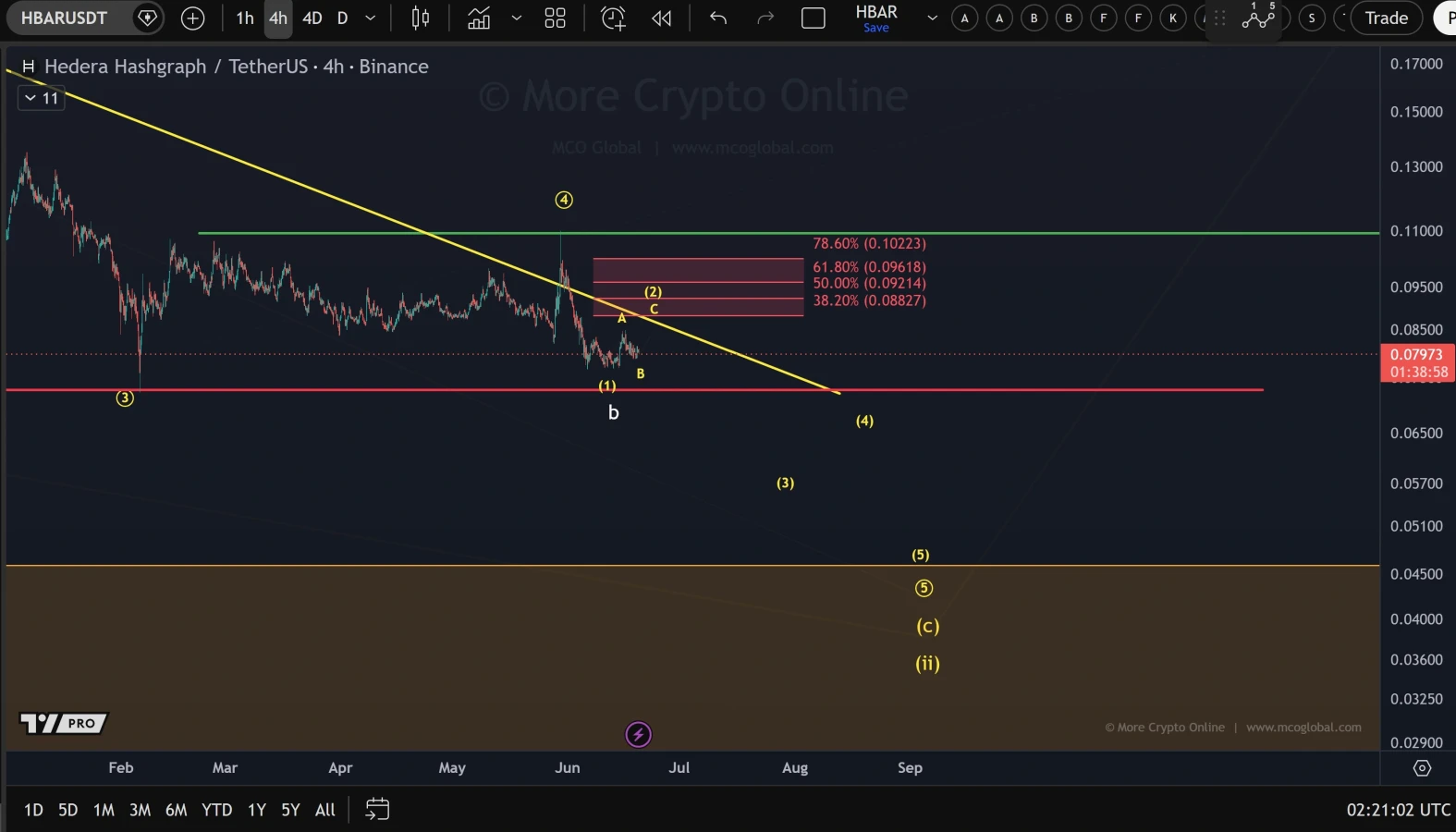Image resolution: width=1456 pixels, height=832 pixels.
Task: Select the circled 5 wave label
Action: pyautogui.click(x=924, y=588)
